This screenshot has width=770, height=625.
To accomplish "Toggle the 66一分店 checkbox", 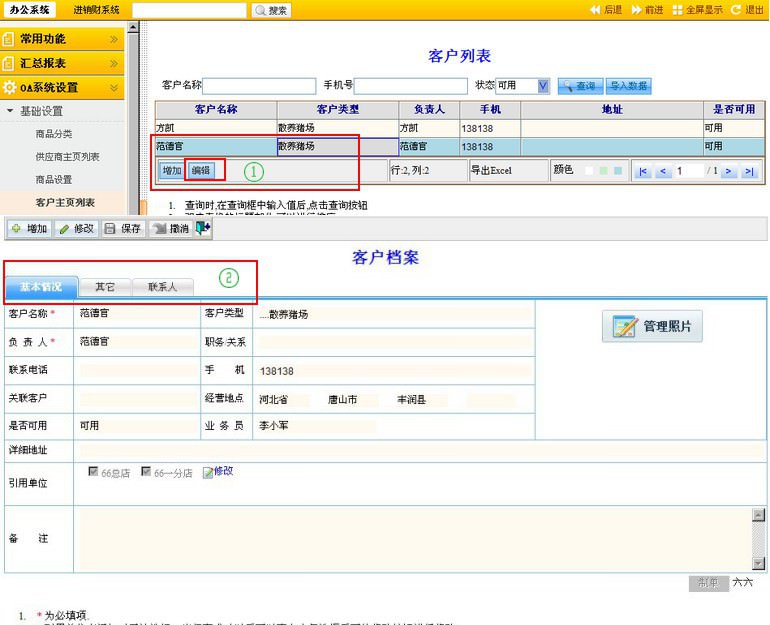I will tap(146, 471).
